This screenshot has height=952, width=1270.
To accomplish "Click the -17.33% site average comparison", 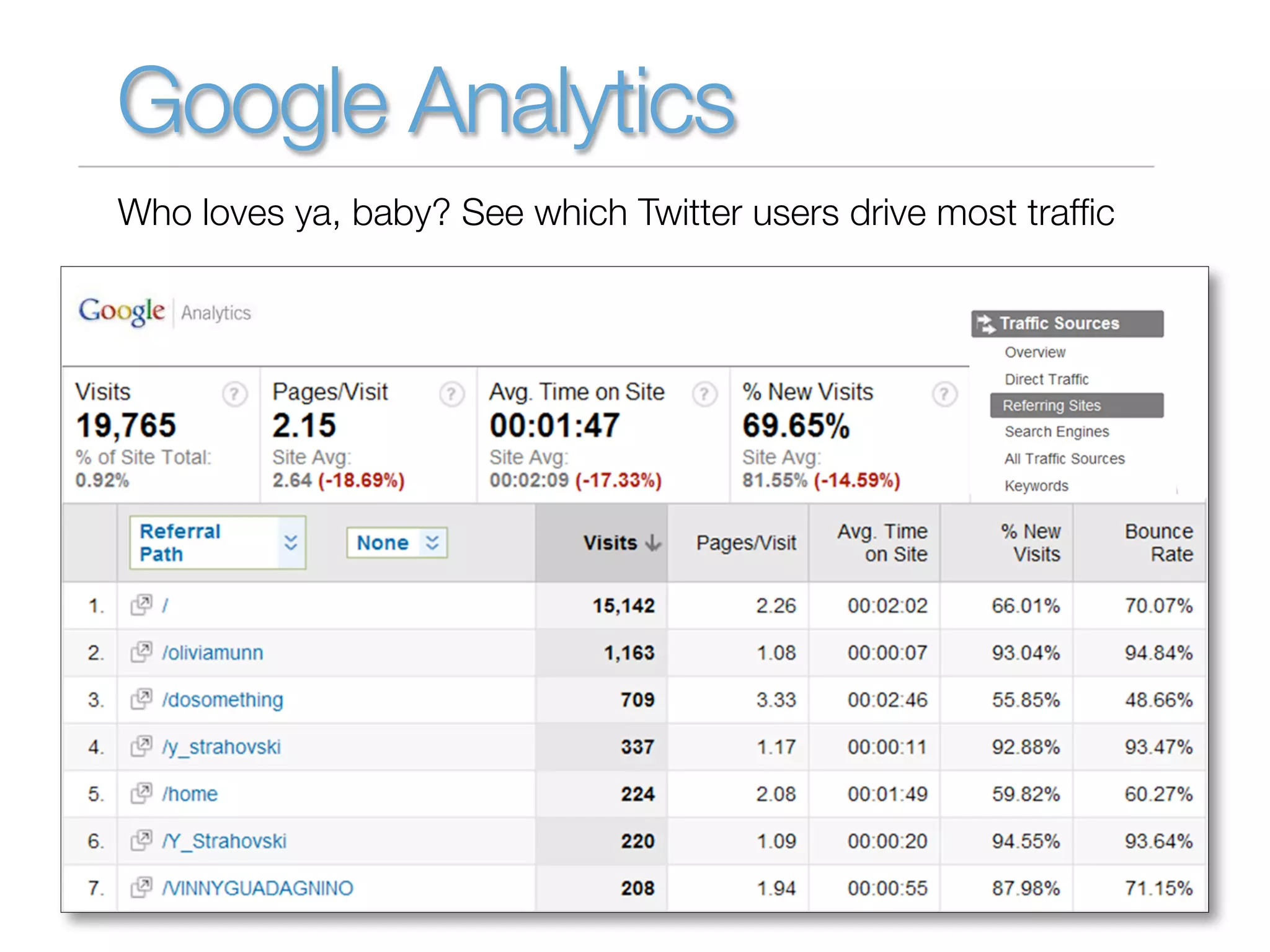I will point(618,480).
